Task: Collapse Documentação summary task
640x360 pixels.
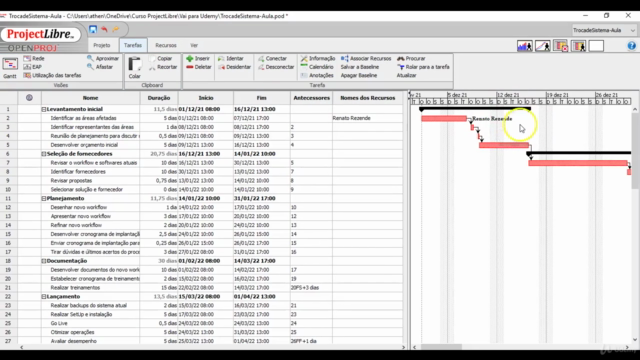Action: click(x=44, y=261)
